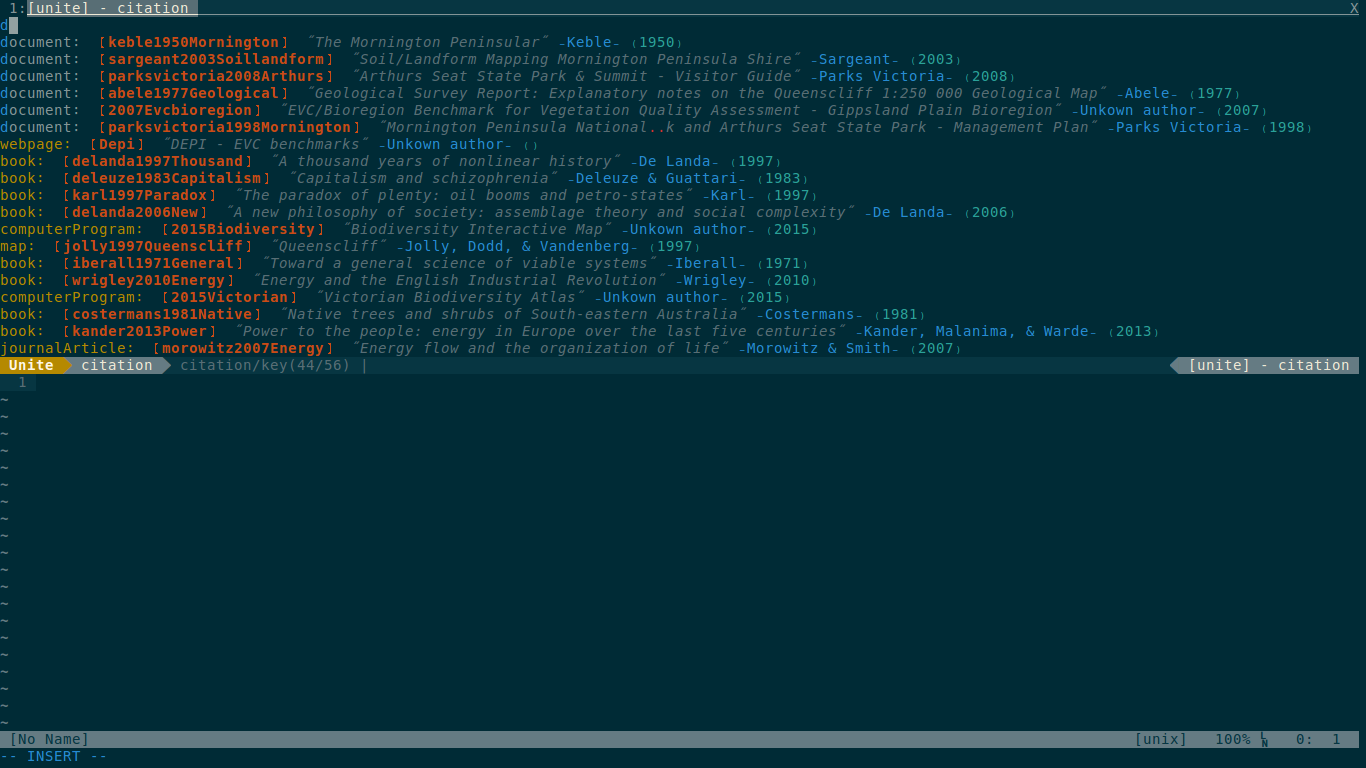This screenshot has width=1366, height=768.
Task: Click the citation segment beside Unite
Action: [x=117, y=365]
